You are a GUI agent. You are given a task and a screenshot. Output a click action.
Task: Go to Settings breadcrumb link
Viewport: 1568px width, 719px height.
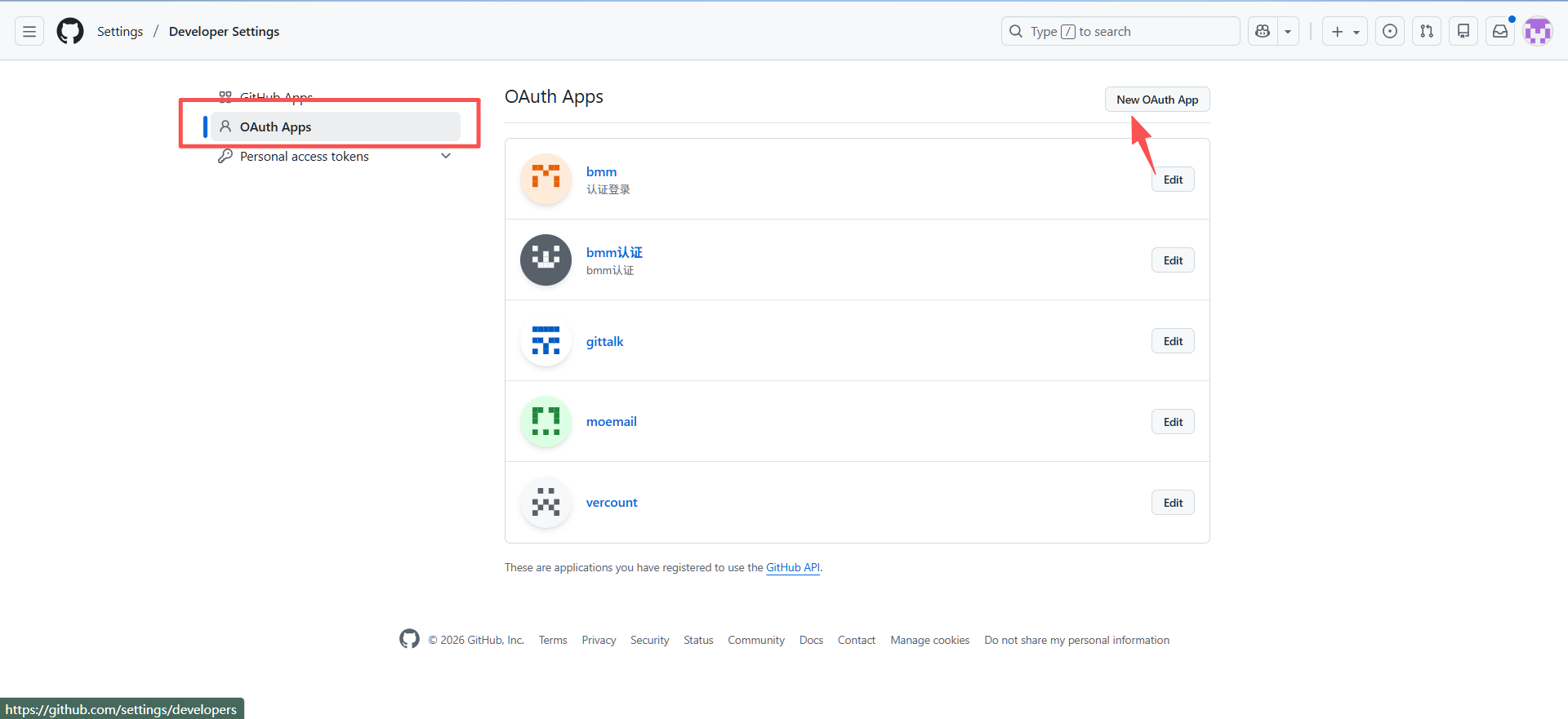(120, 32)
